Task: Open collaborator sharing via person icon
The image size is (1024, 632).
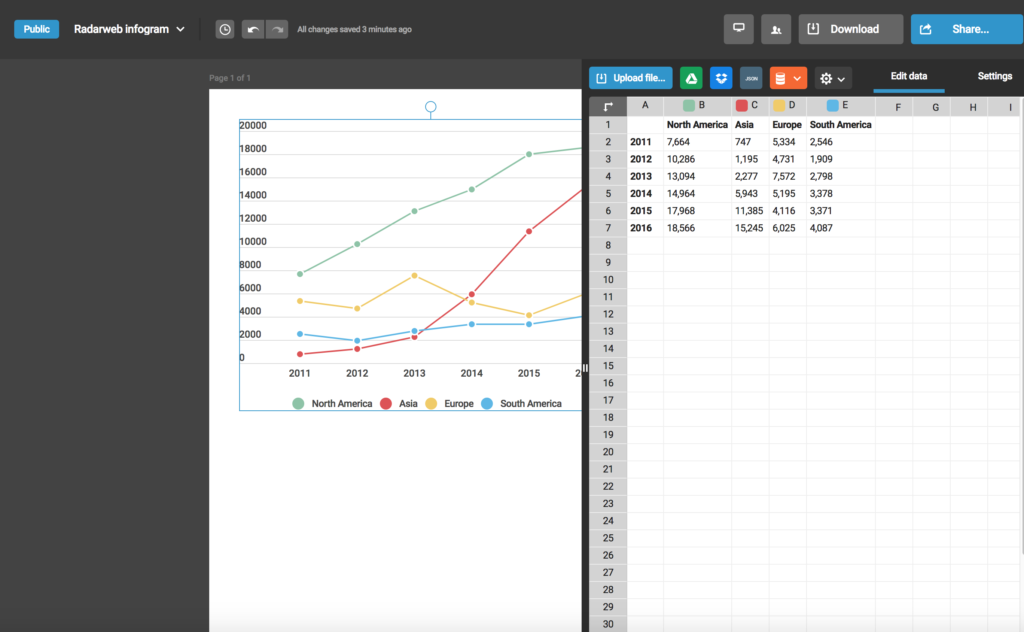Action: tap(776, 29)
